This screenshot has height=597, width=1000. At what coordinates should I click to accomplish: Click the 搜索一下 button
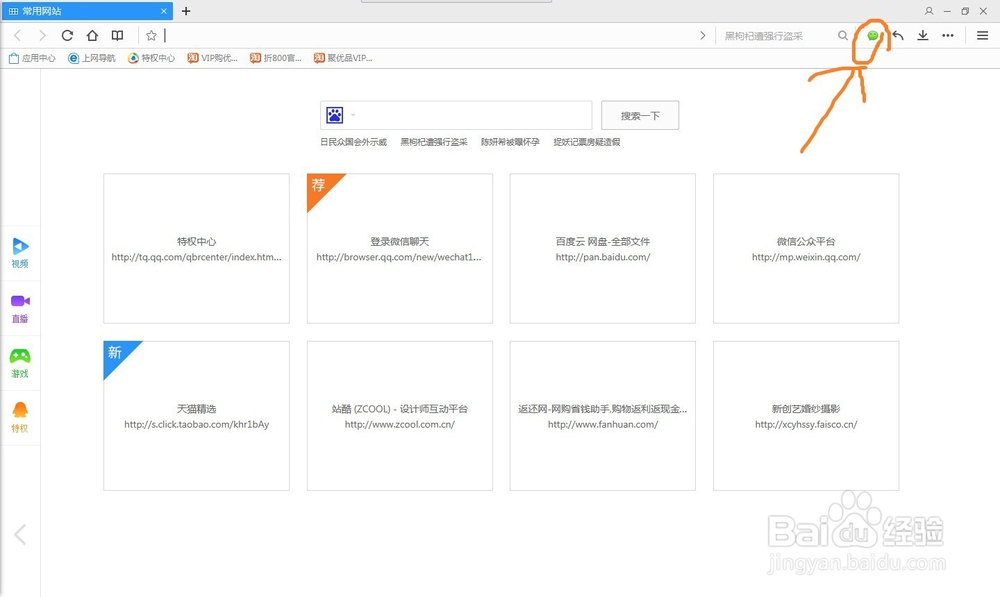pos(640,115)
